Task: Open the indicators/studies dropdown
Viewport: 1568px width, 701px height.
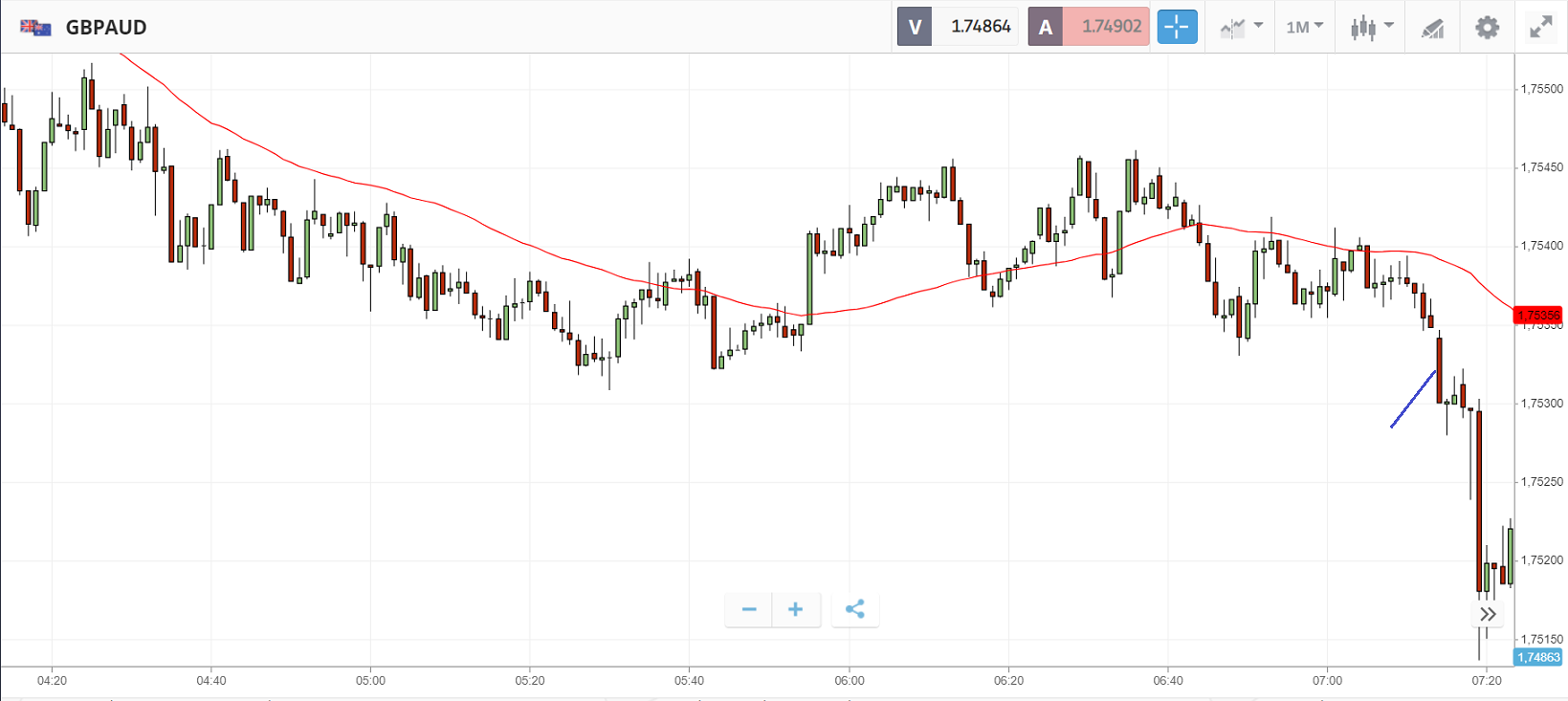Action: [1241, 27]
